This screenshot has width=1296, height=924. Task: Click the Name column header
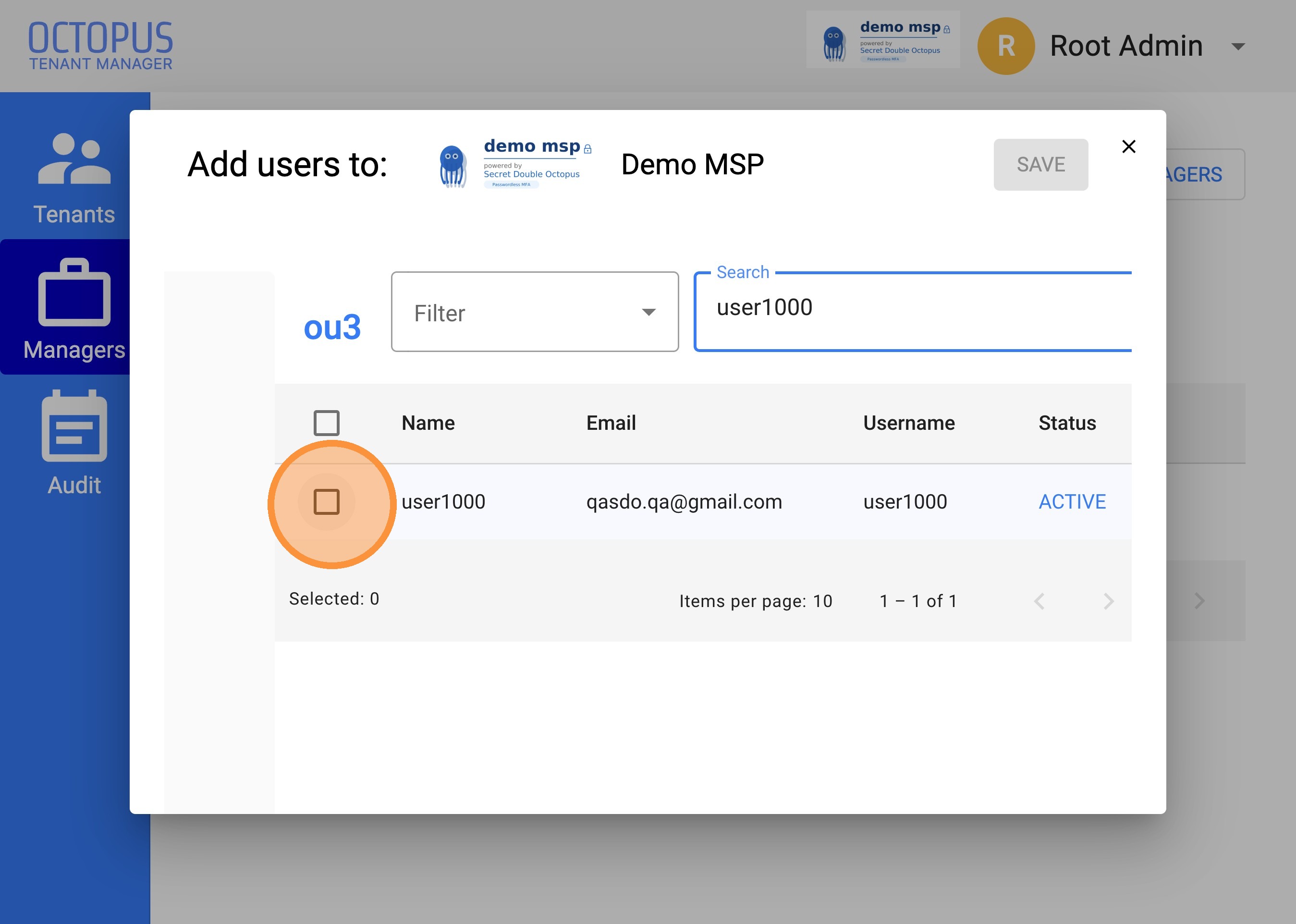[x=428, y=423]
